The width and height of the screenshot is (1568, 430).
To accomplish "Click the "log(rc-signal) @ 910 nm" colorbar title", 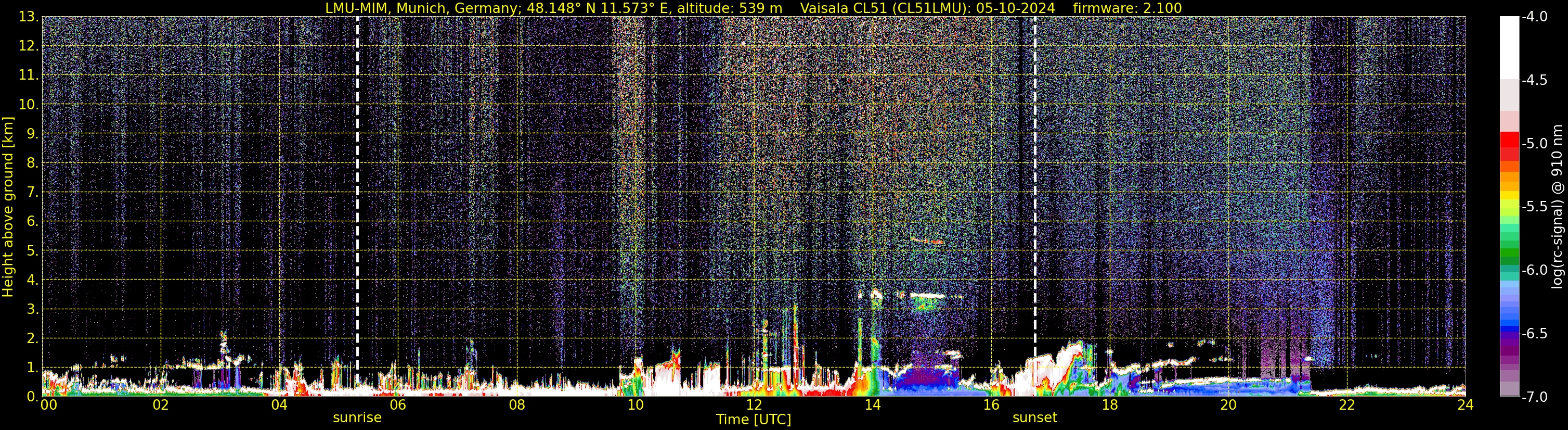I will click(1557, 207).
